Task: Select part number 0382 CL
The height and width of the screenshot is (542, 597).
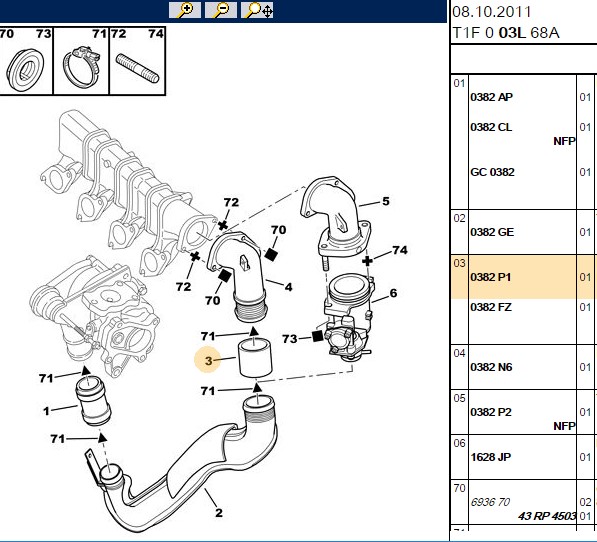Action: coord(491,127)
